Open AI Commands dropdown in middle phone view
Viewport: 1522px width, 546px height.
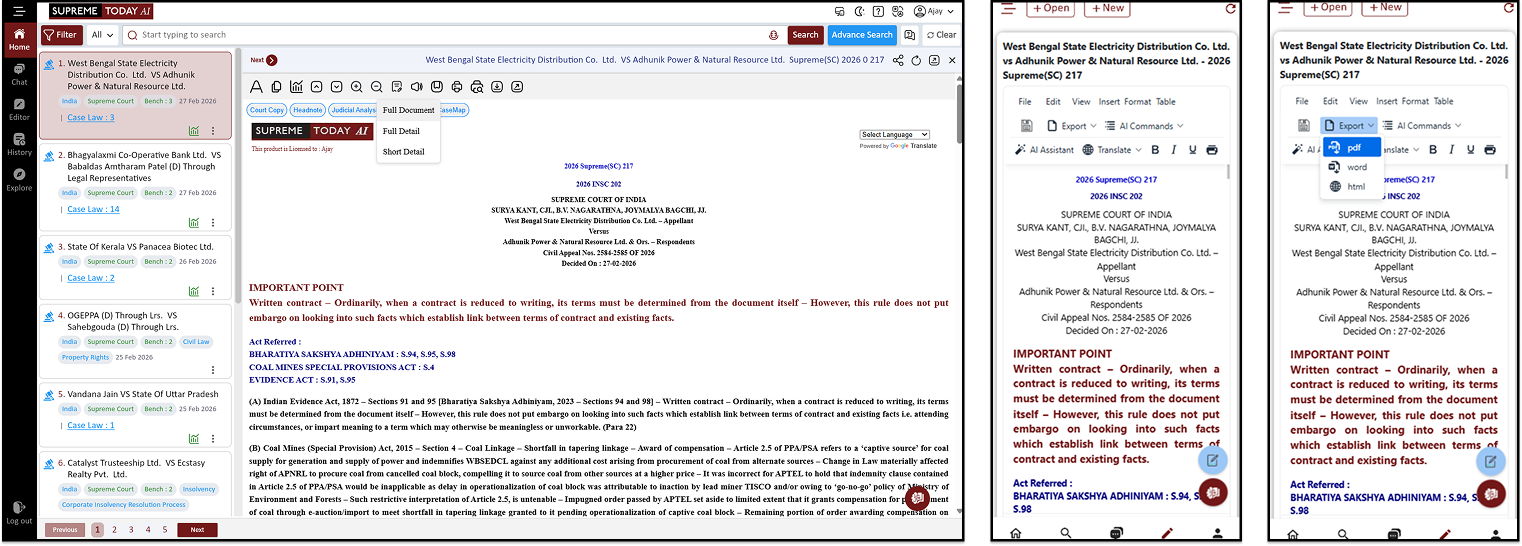[x=1144, y=126]
